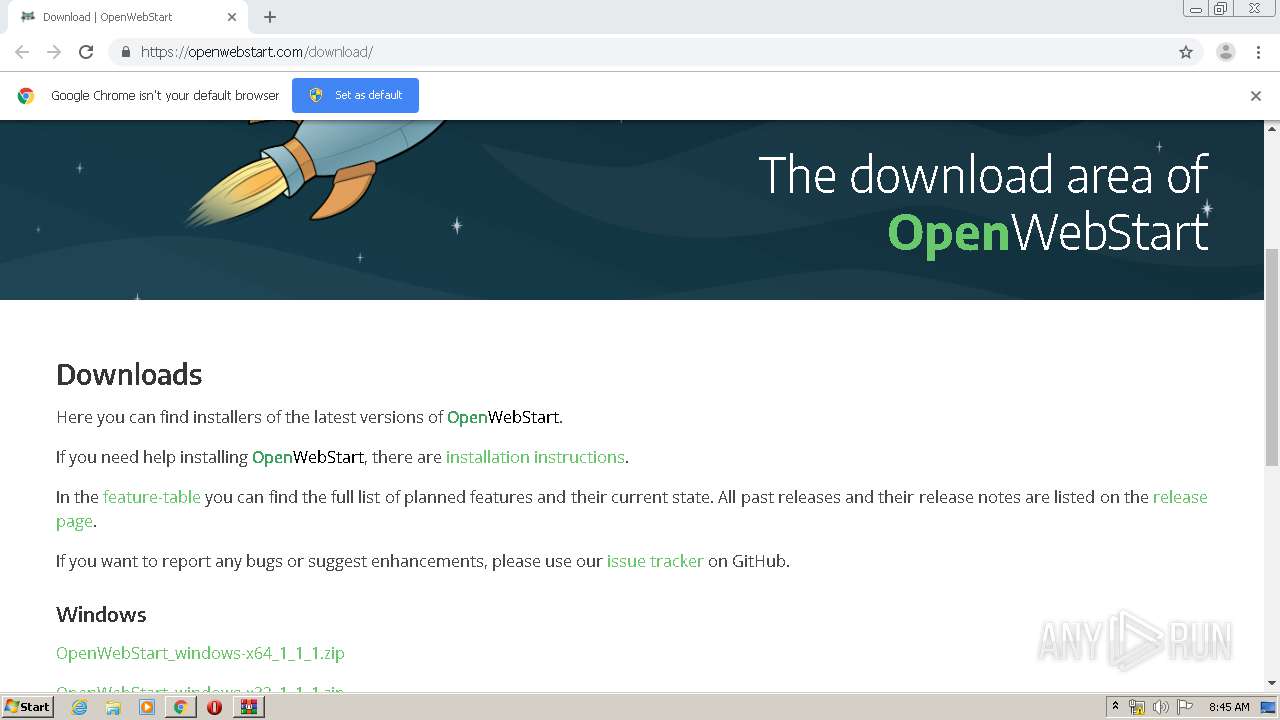Click the 8:45 AM taskbar clock
The image size is (1280, 720).
[1229, 707]
